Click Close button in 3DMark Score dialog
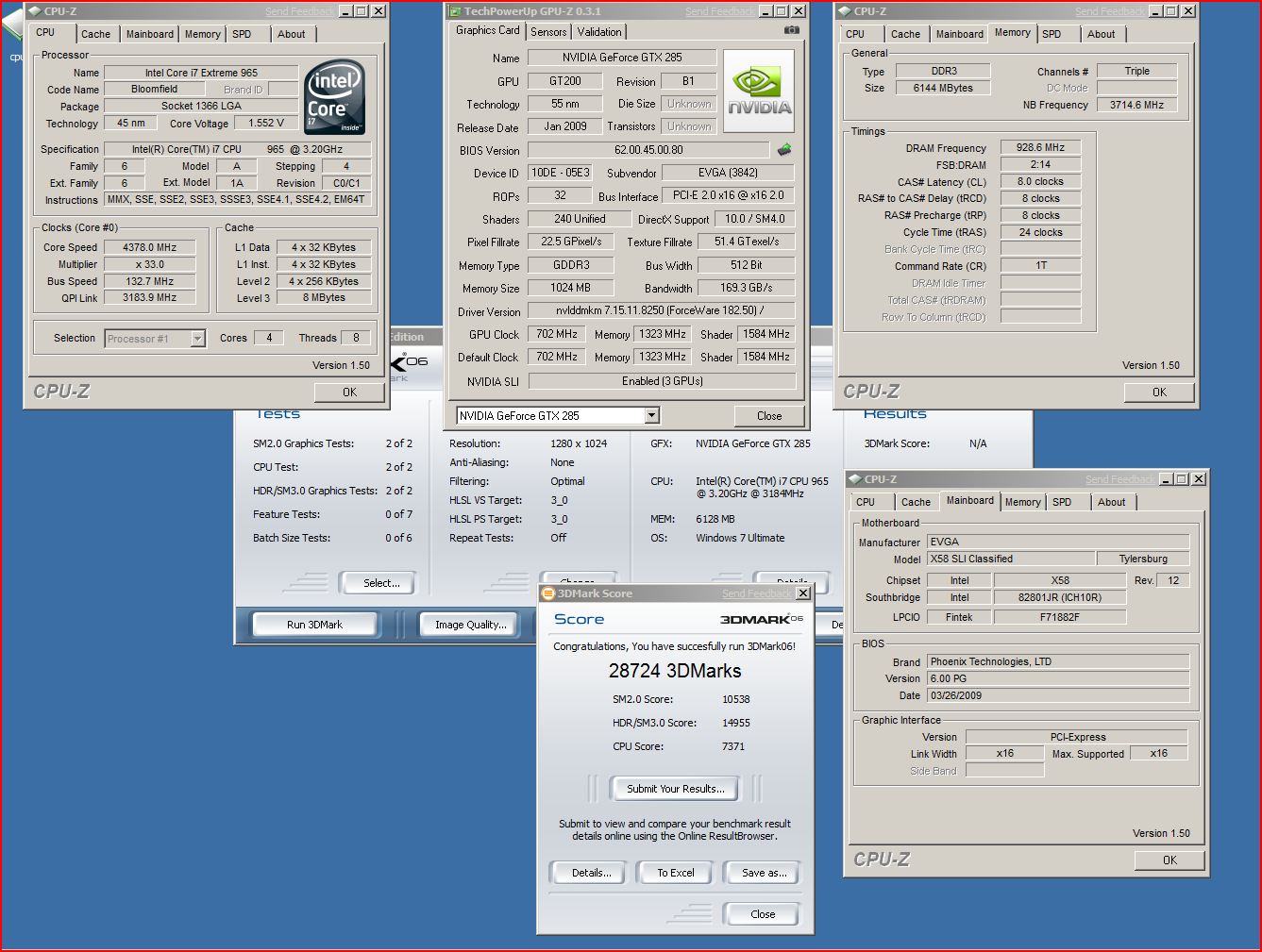Screen dimensions: 1262x952 pyautogui.click(x=763, y=914)
